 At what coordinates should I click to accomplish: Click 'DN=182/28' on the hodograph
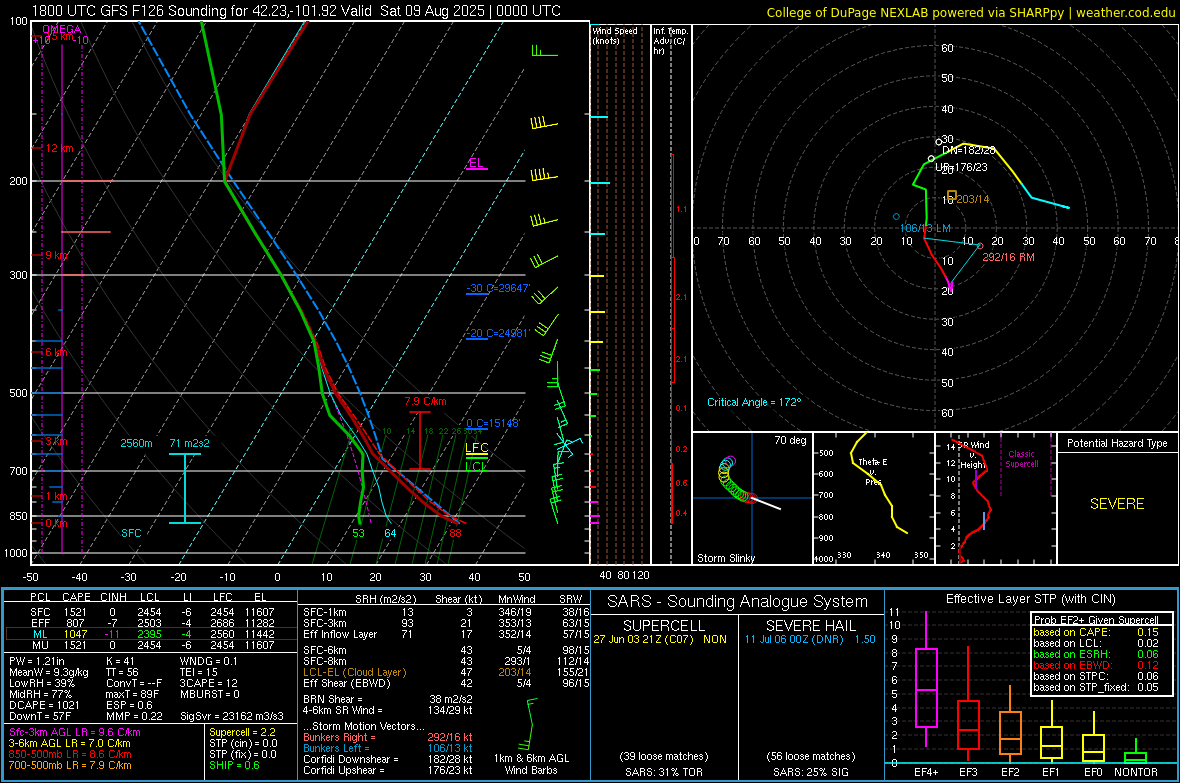point(969,150)
